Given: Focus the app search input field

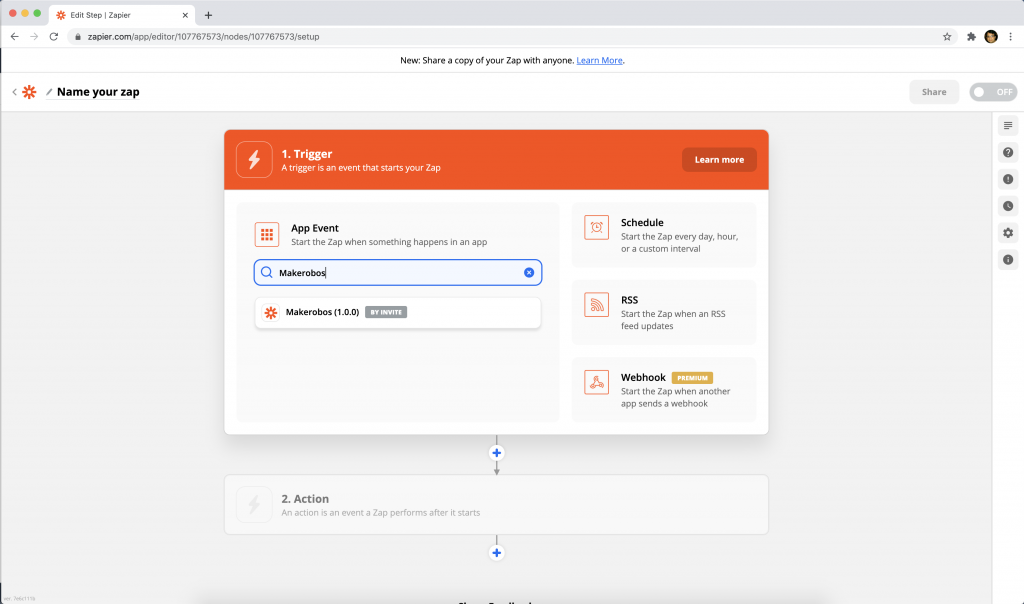Looking at the screenshot, I should pyautogui.click(x=398, y=272).
